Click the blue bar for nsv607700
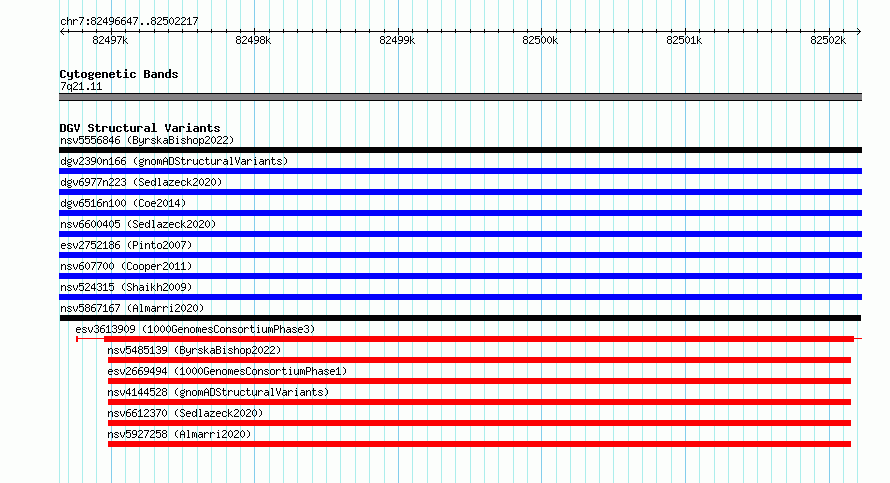The width and height of the screenshot is (890, 483). point(460,276)
